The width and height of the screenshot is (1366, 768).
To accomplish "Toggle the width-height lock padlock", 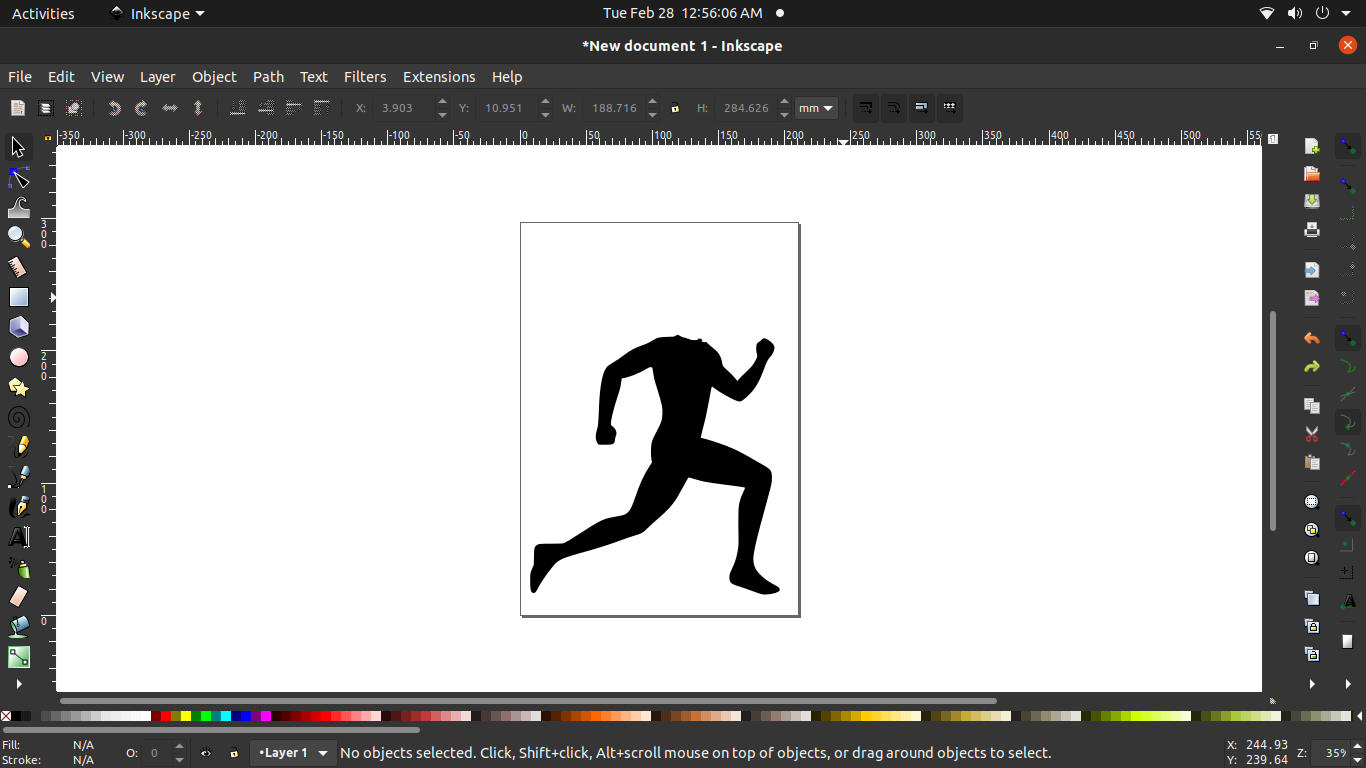I will coord(676,108).
